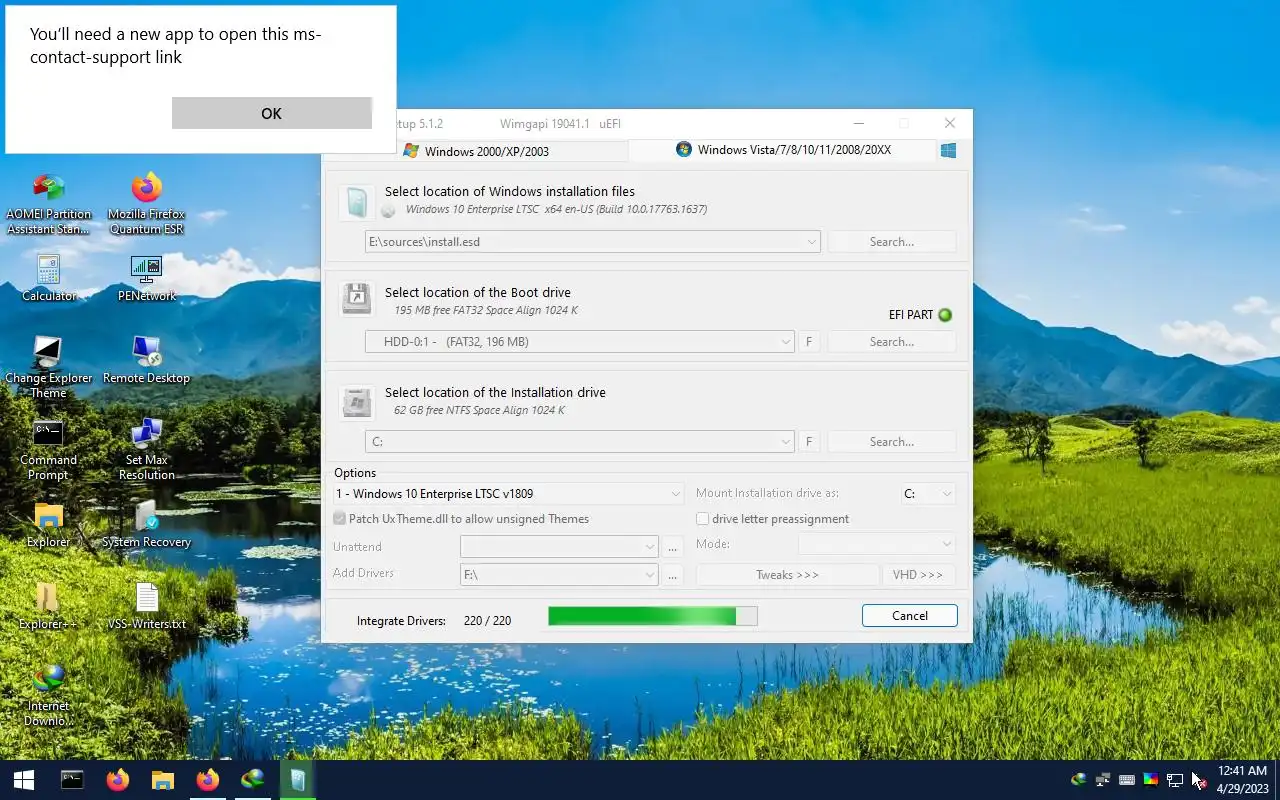
Task: Cancel the driver integration
Action: tap(910, 616)
